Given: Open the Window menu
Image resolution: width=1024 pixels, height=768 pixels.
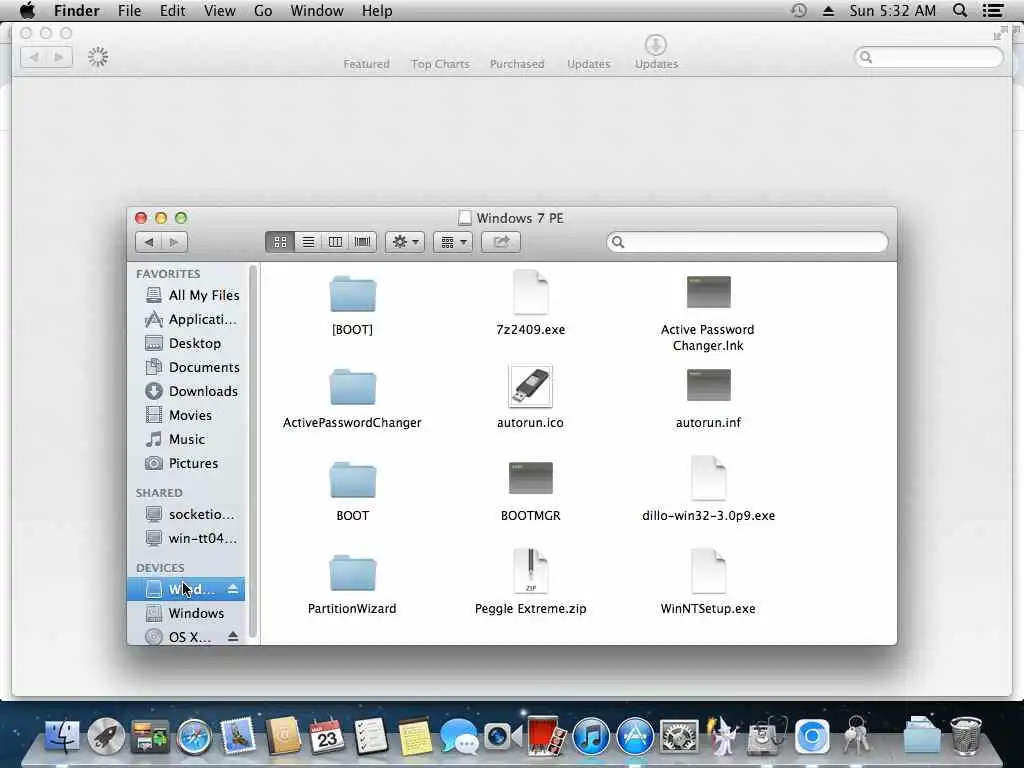Looking at the screenshot, I should pyautogui.click(x=317, y=10).
